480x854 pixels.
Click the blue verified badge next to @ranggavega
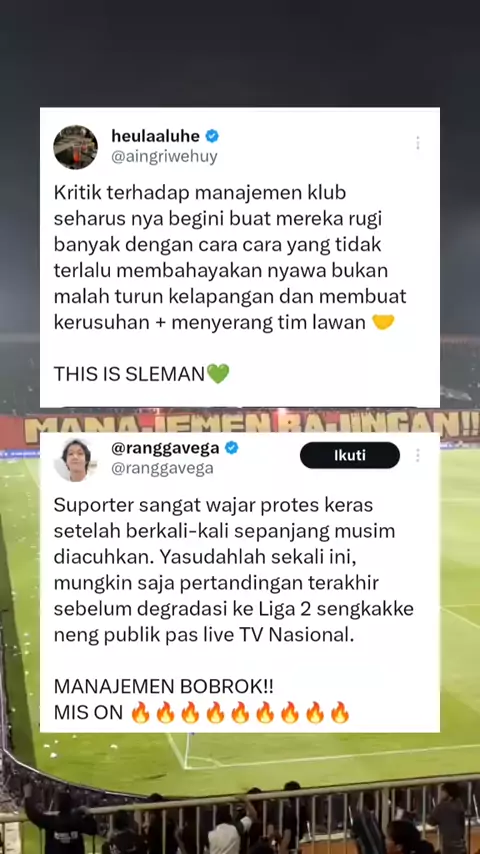pyautogui.click(x=232, y=448)
